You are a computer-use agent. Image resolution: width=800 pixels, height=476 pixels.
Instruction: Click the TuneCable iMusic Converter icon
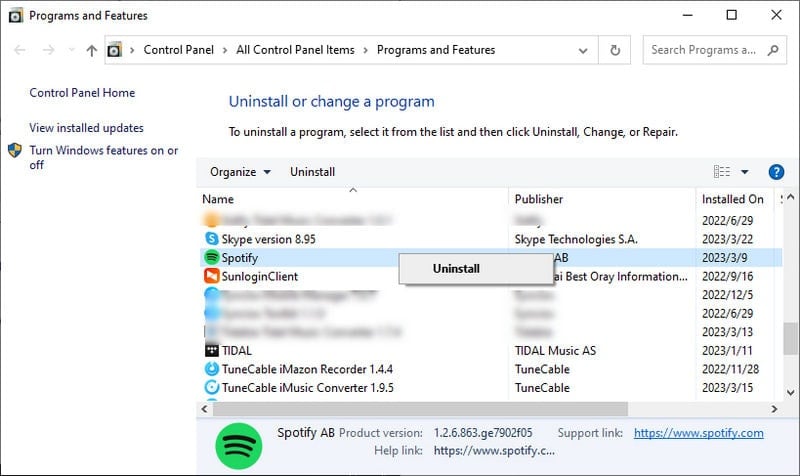211,387
